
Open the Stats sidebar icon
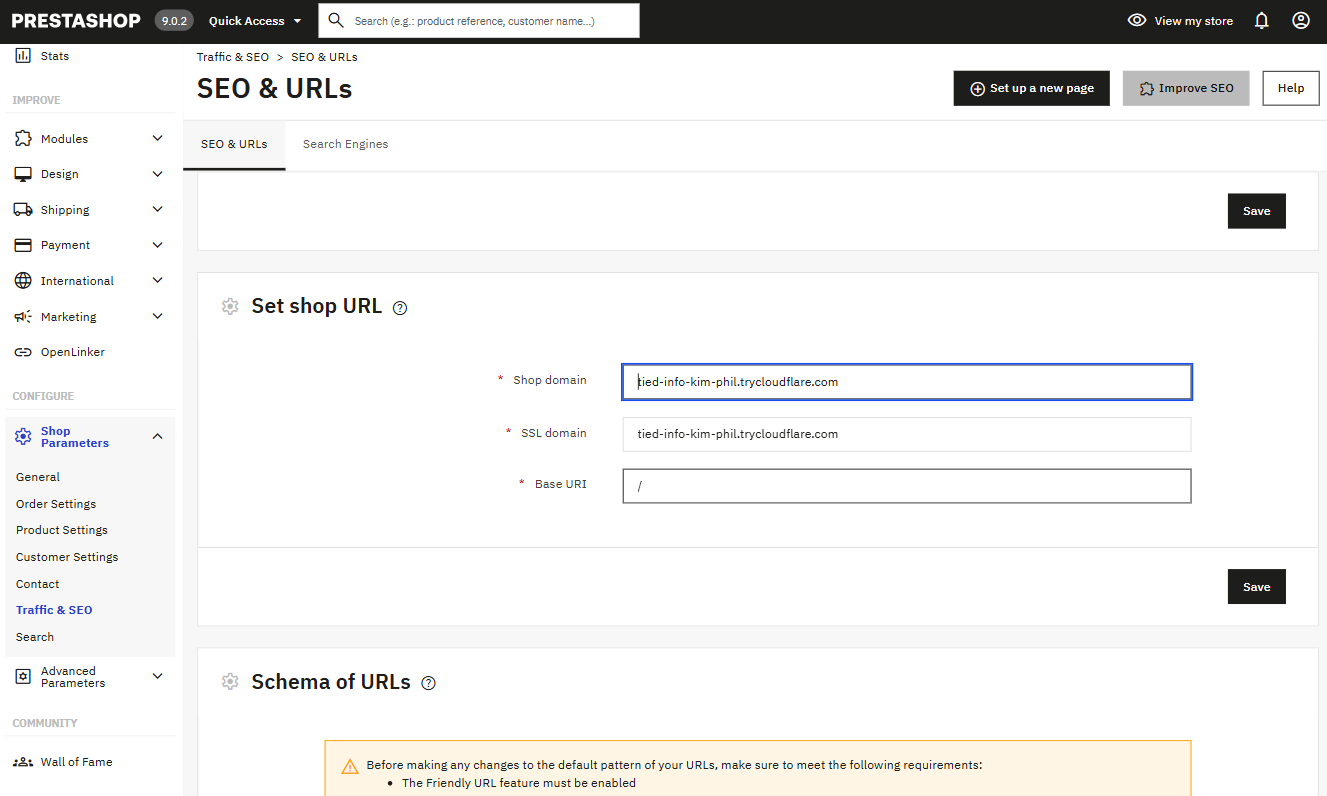pyautogui.click(x=22, y=56)
